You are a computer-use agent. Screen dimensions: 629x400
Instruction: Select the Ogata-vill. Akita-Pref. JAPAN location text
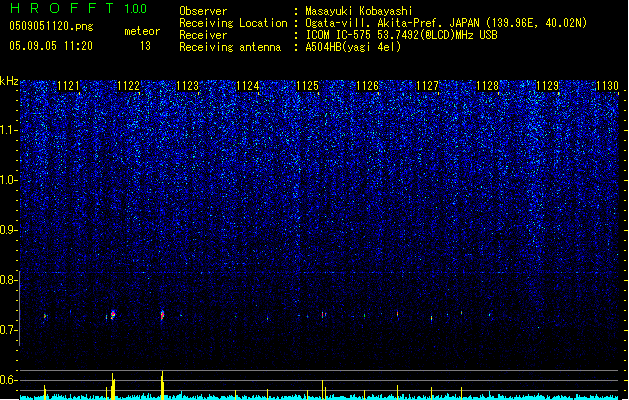coord(446,23)
